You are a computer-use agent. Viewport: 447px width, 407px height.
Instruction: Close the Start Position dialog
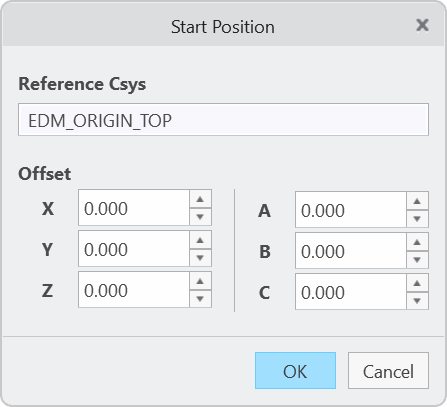coord(422,25)
